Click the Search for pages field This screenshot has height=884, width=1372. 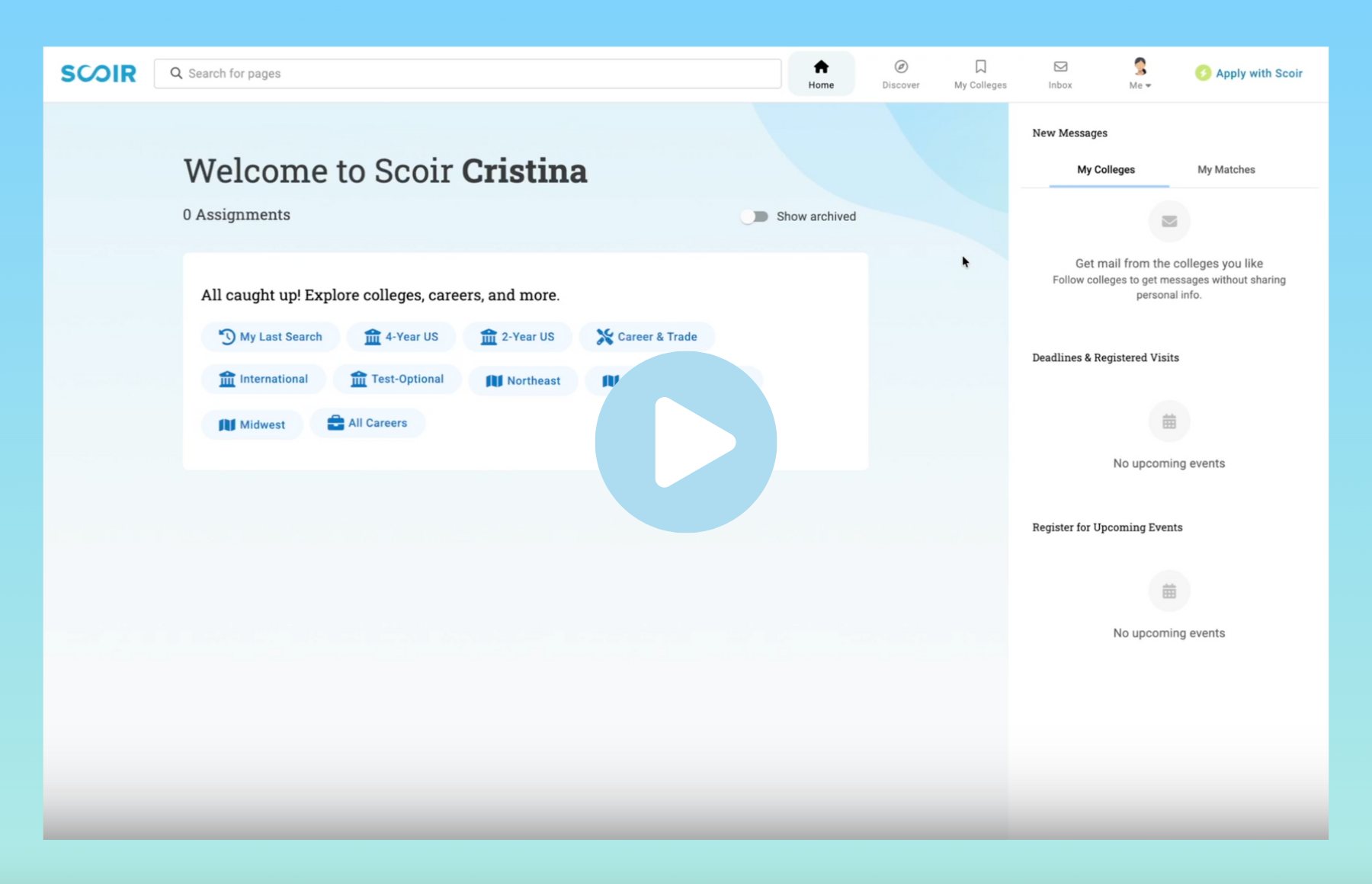click(467, 73)
